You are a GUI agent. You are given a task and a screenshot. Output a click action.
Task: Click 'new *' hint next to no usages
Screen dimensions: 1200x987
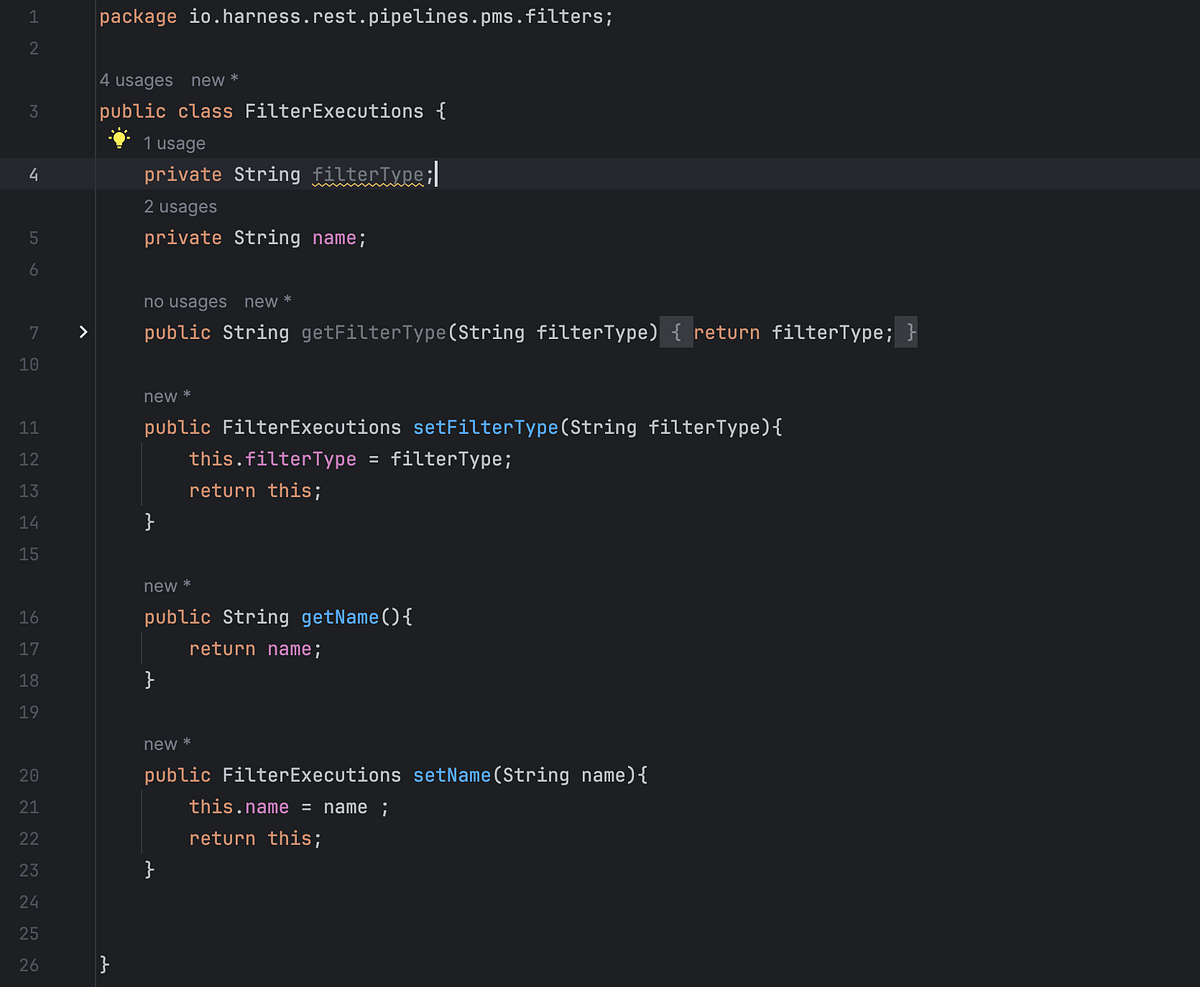pos(268,301)
